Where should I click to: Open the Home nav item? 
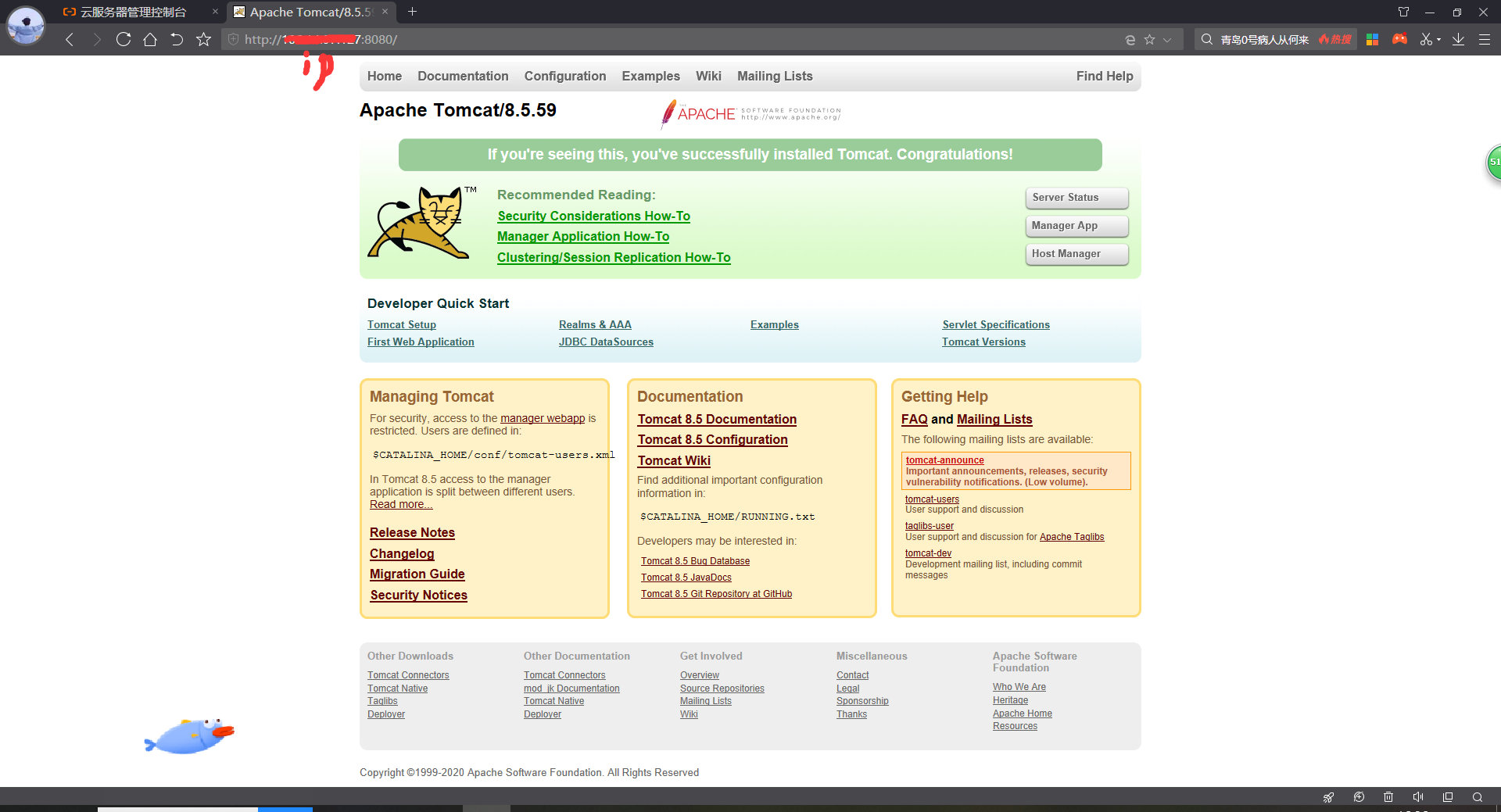385,76
